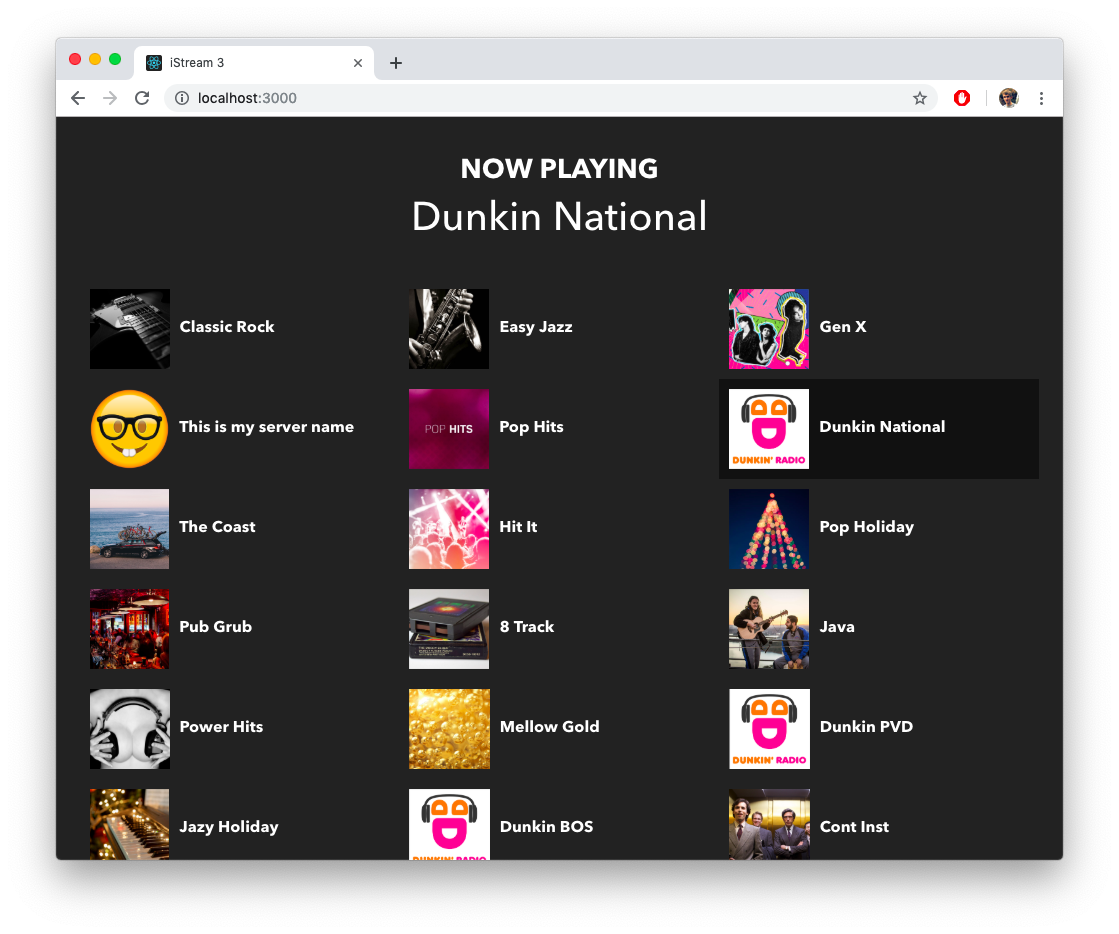The height and width of the screenshot is (934, 1119).
Task: Select This is my server name
Action: (x=266, y=427)
